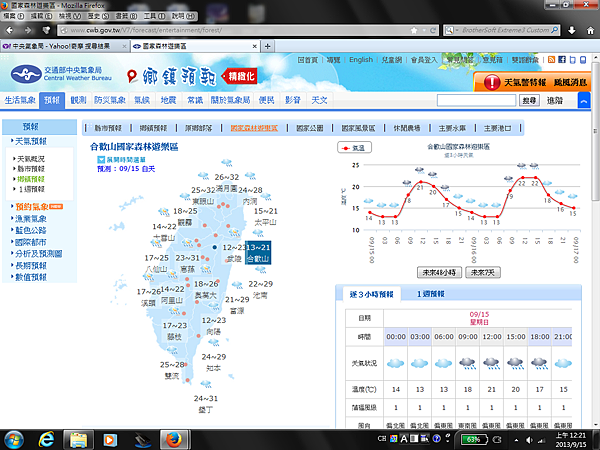Viewport: 600px width, 450px height.
Task: Open 數值預報 in the left sidebar
Action: (31, 277)
